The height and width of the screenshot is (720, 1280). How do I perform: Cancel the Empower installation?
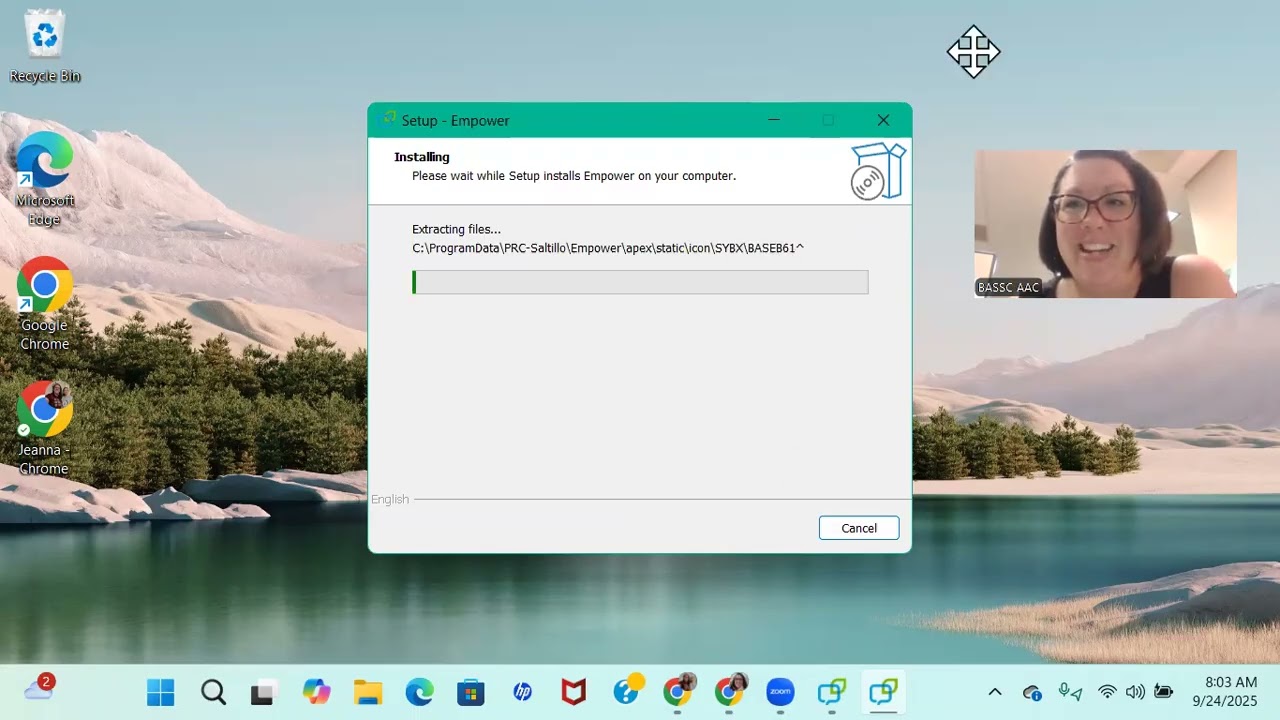tap(859, 528)
